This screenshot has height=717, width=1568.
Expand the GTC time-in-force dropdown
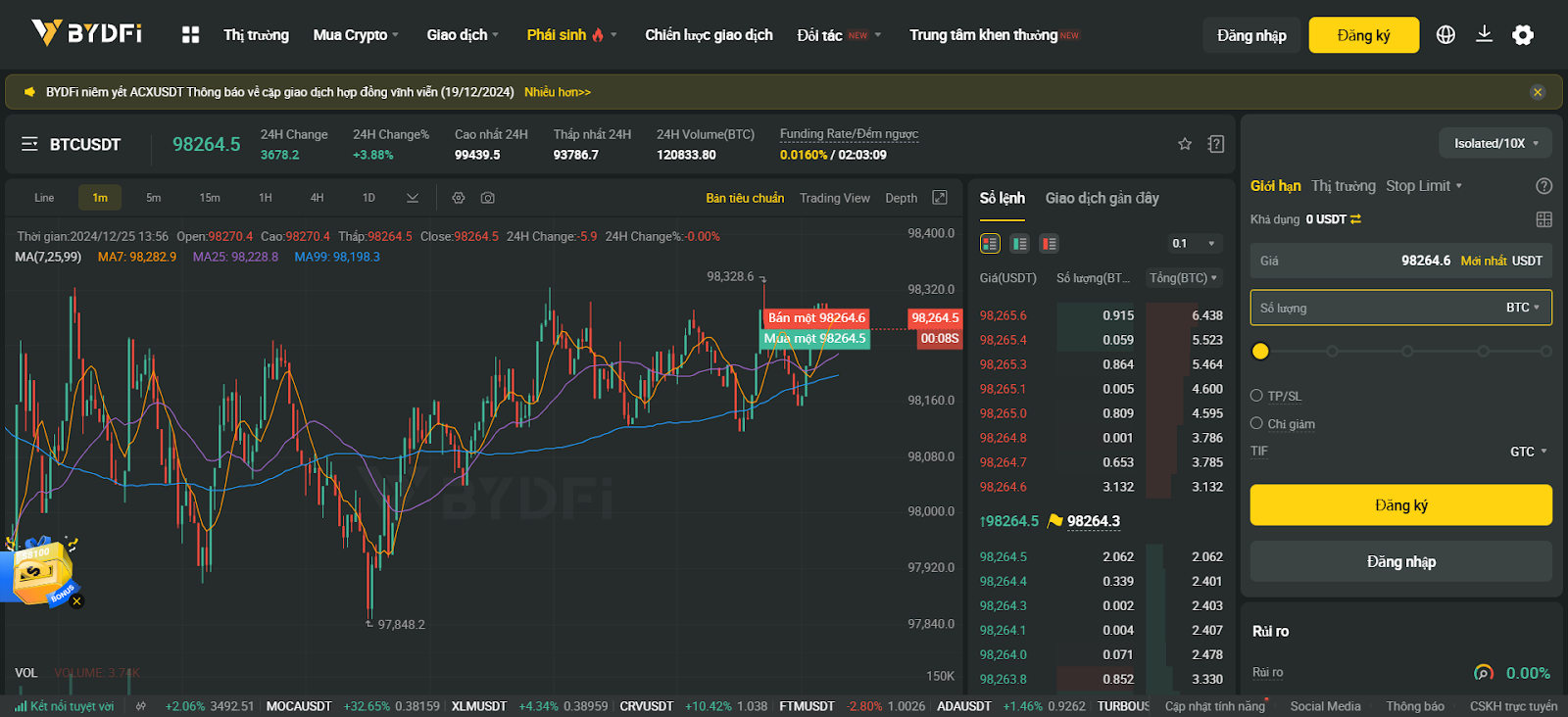[x=1528, y=452]
